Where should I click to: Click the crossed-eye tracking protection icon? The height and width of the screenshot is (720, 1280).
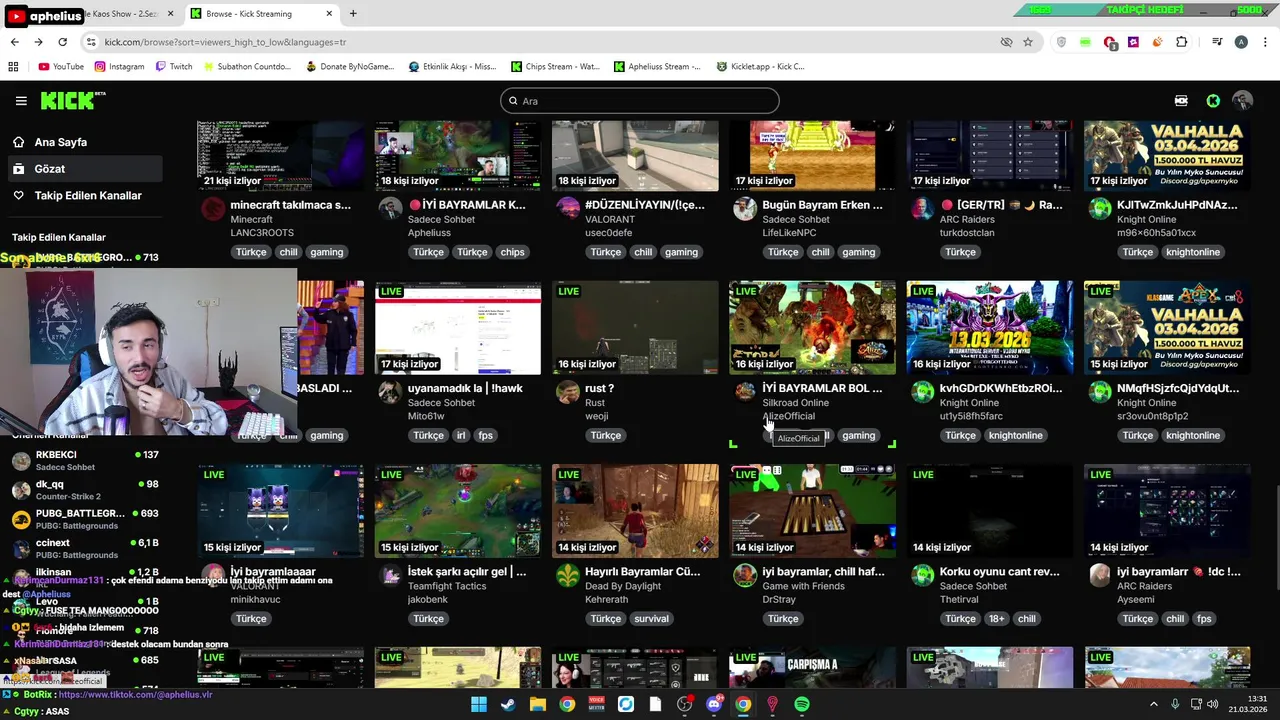click(x=1006, y=42)
